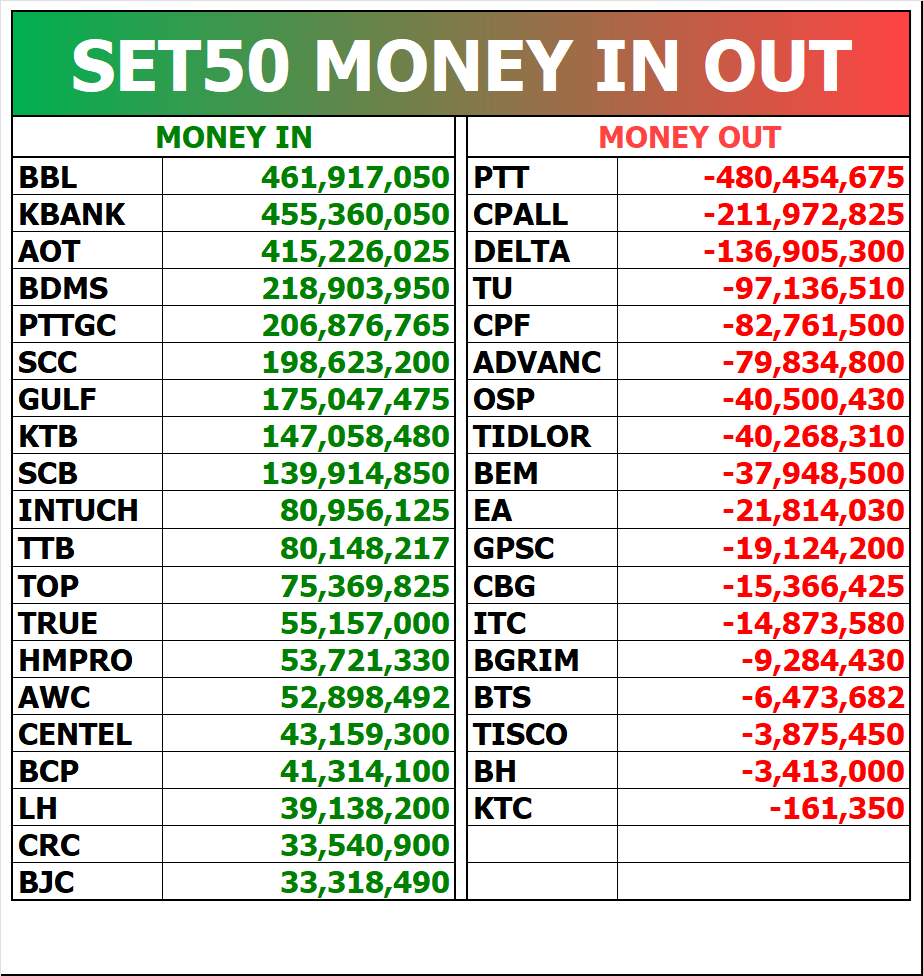
Task: Select the HMPRO ticker cell
Action: pyautogui.click(x=87, y=660)
